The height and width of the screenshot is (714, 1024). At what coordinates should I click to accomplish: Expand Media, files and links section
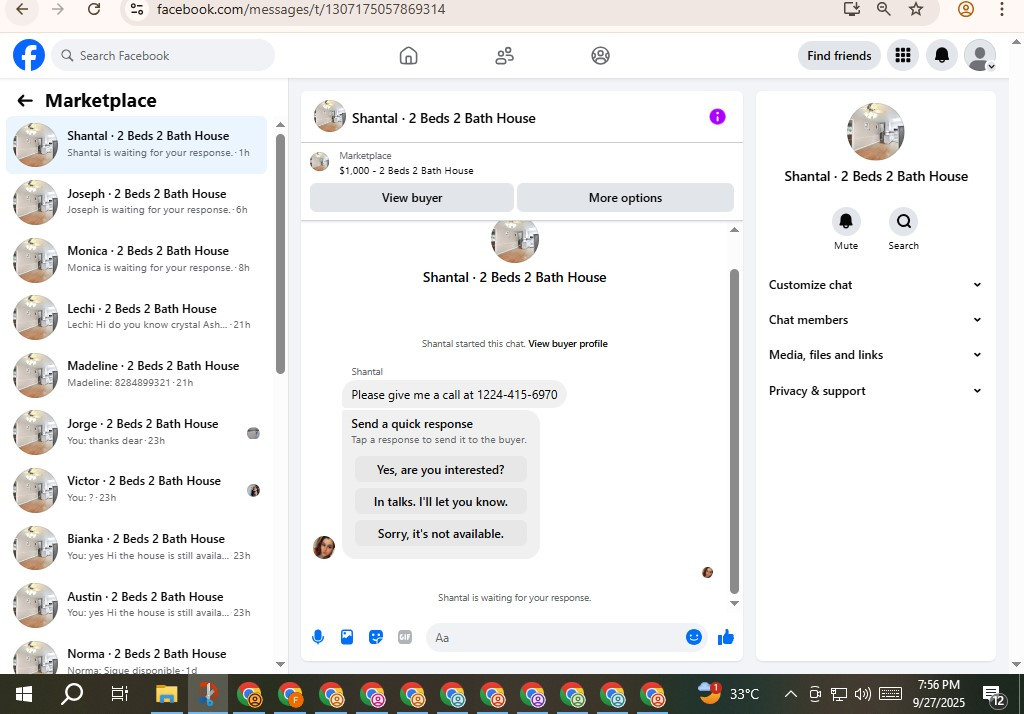[875, 355]
